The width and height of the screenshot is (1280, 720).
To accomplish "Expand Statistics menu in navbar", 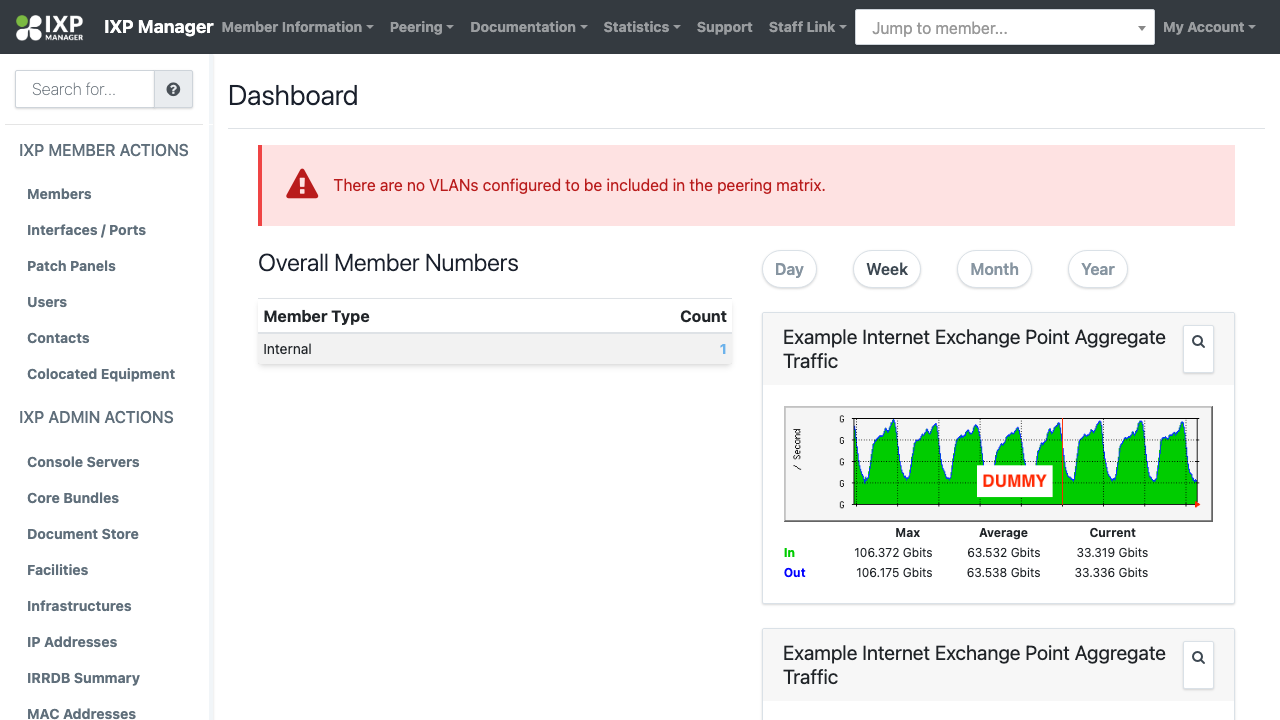I will (x=642, y=27).
